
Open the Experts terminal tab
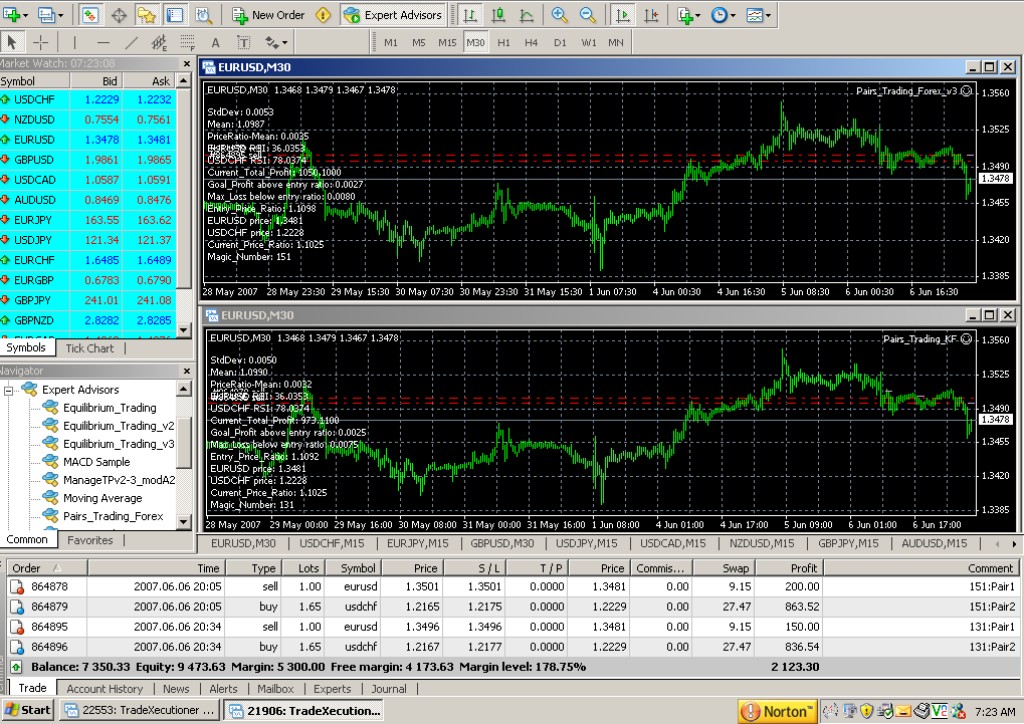pyautogui.click(x=332, y=689)
